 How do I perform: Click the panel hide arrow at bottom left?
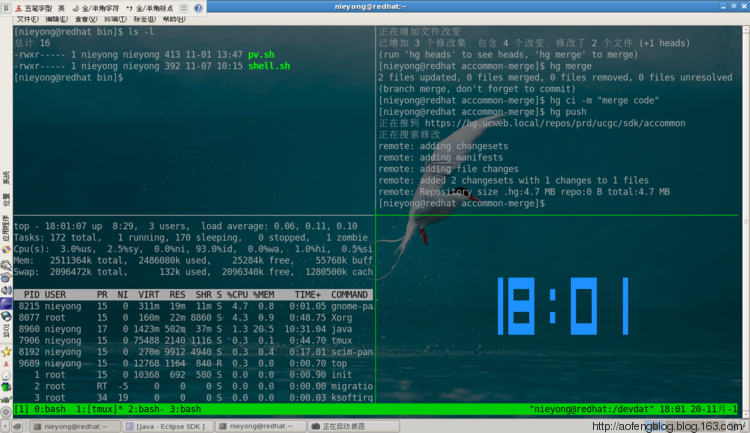point(4,426)
